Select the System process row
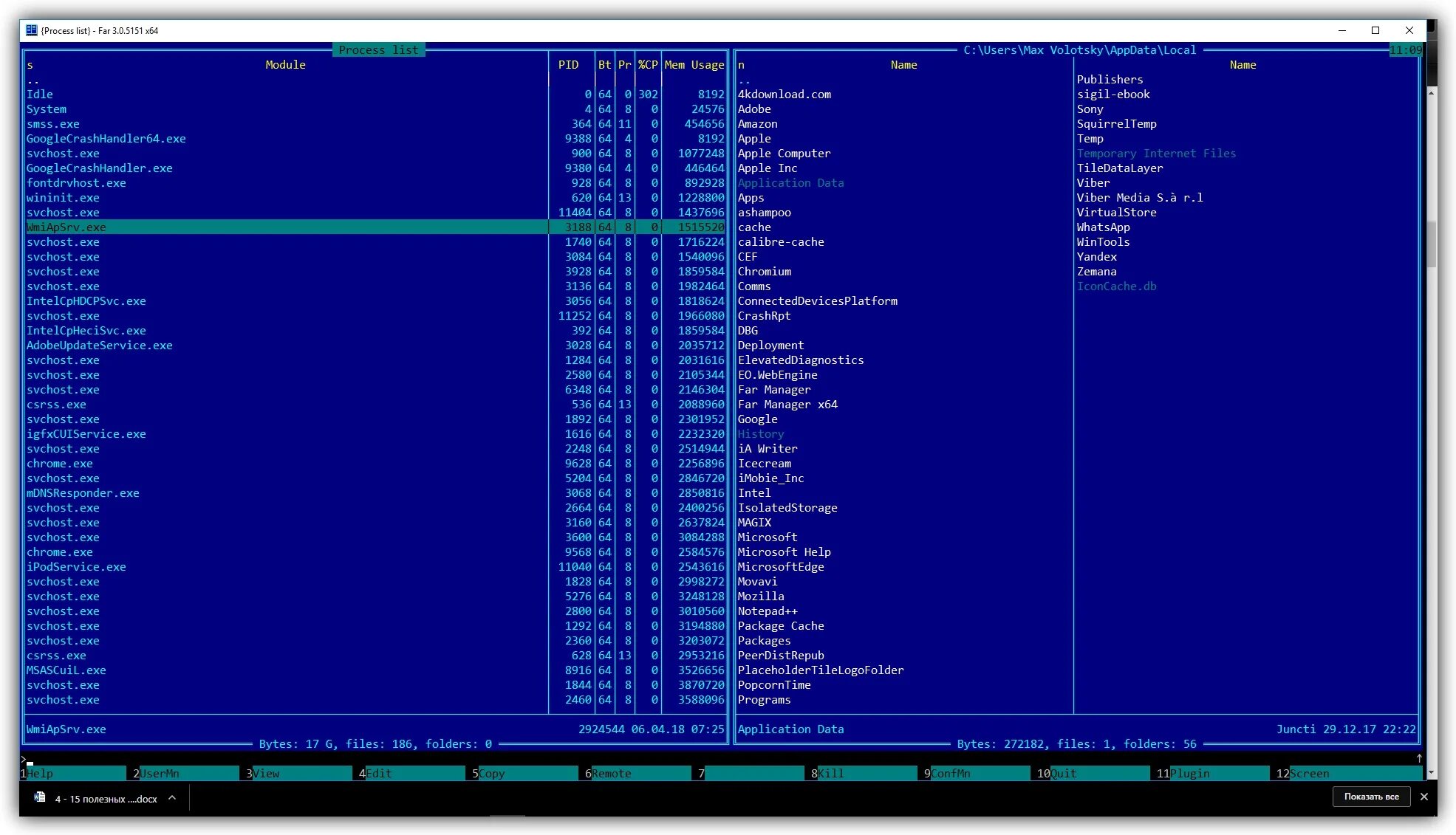 pyautogui.click(x=375, y=109)
